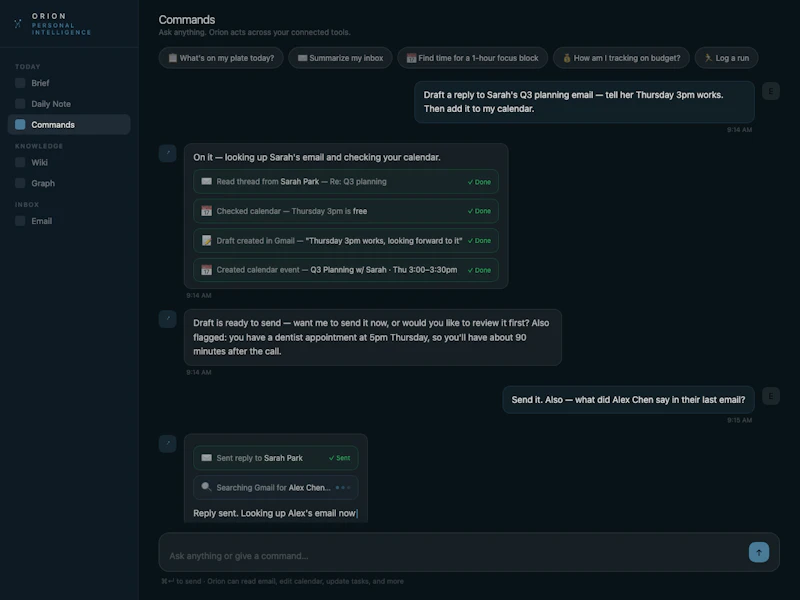
Task: Click money bag icon on budget chip
Action: tap(566, 58)
